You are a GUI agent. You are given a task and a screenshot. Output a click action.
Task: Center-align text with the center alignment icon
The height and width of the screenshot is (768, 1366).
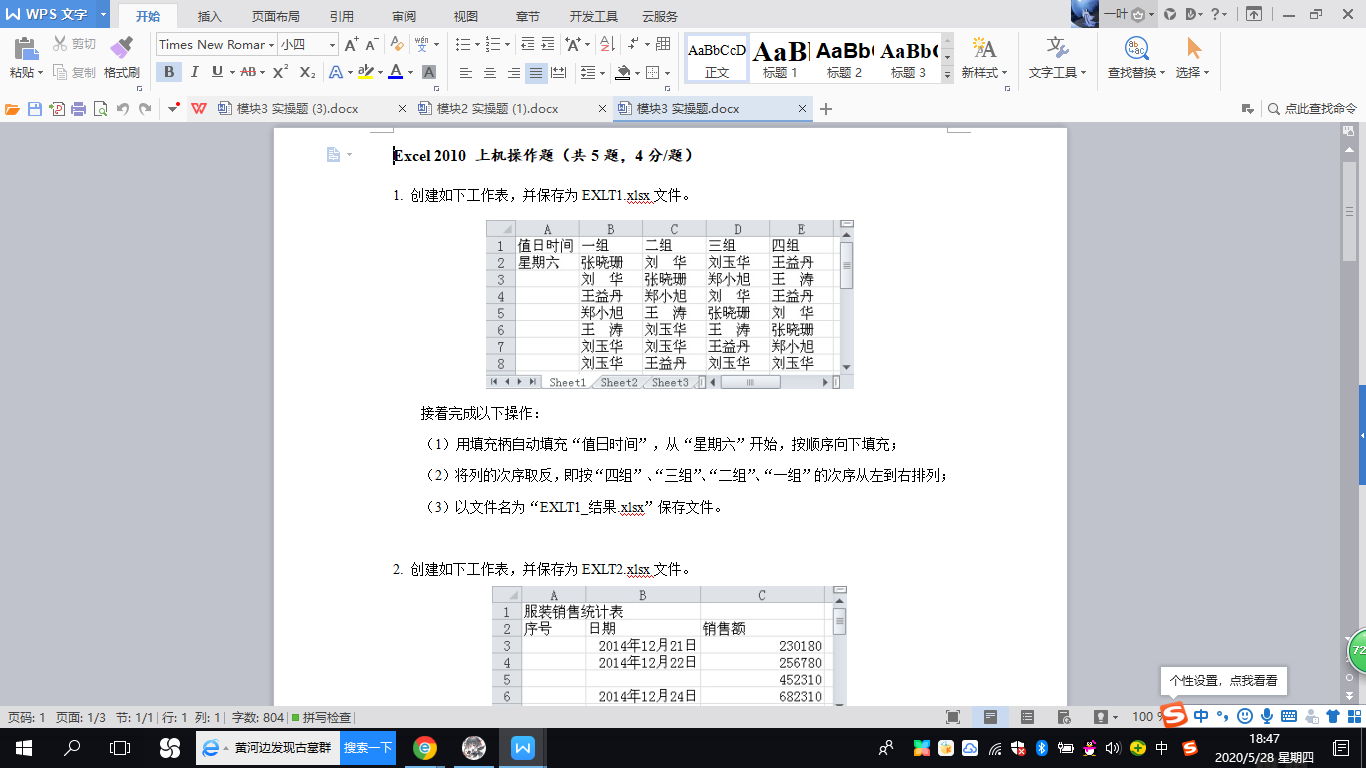click(490, 72)
